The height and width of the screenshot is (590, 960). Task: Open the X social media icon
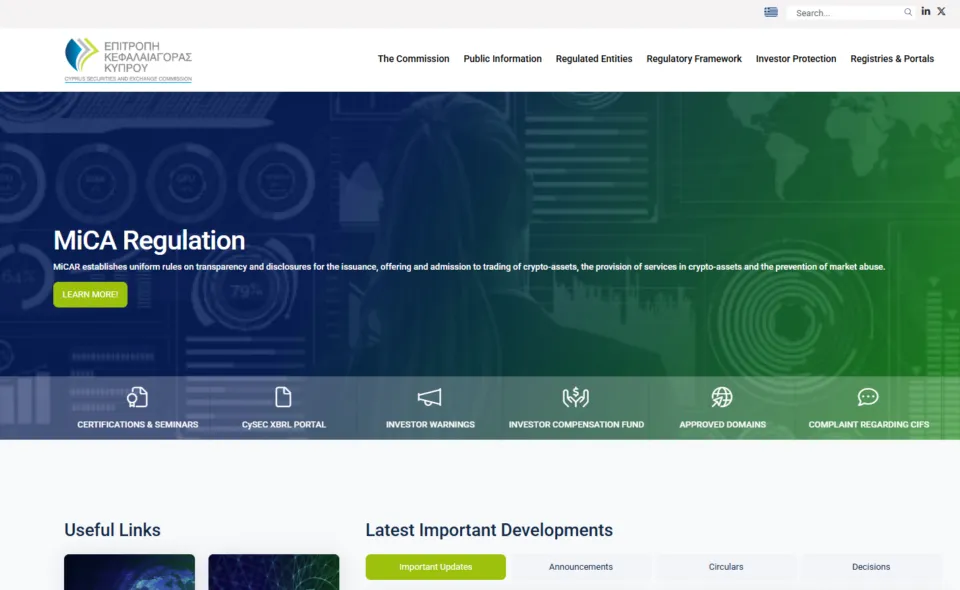941,12
